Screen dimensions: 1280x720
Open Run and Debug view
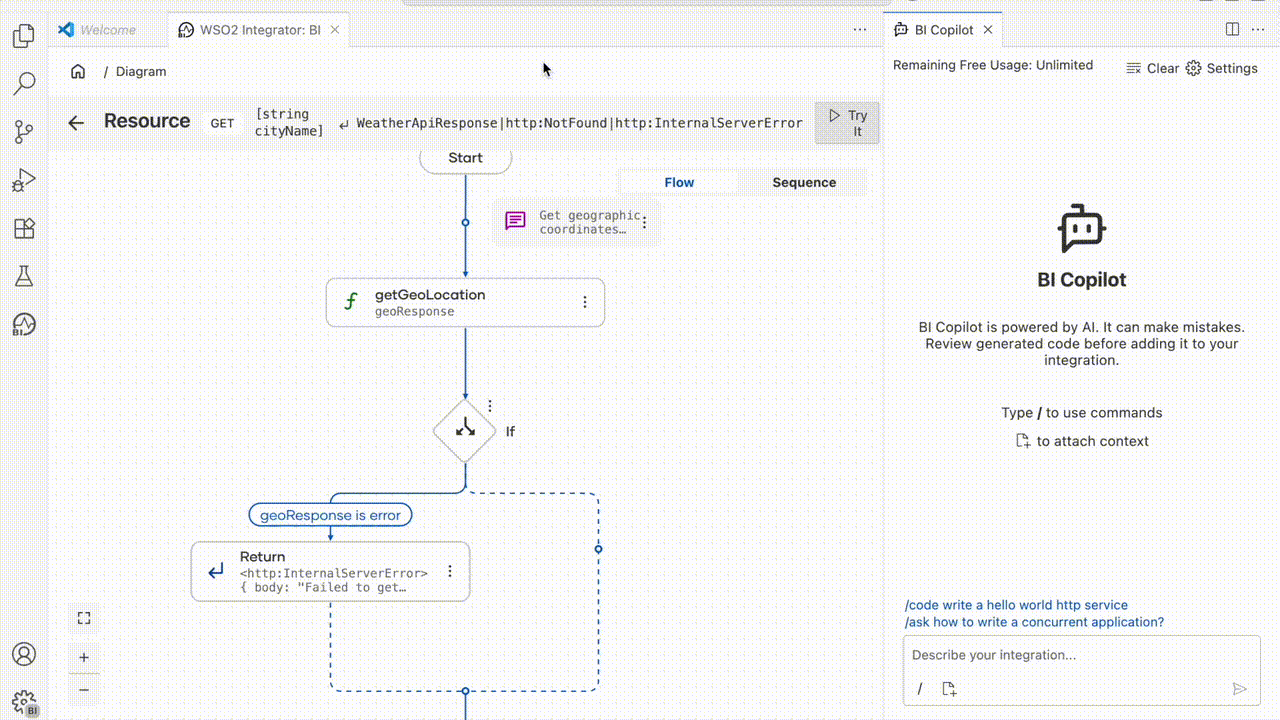click(x=24, y=180)
